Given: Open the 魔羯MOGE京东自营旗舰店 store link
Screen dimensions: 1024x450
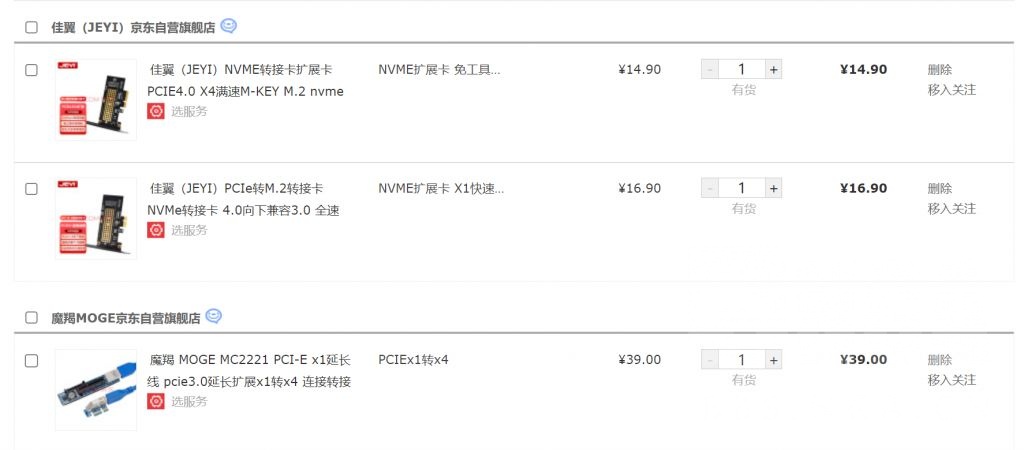Looking at the screenshot, I should tap(126, 318).
